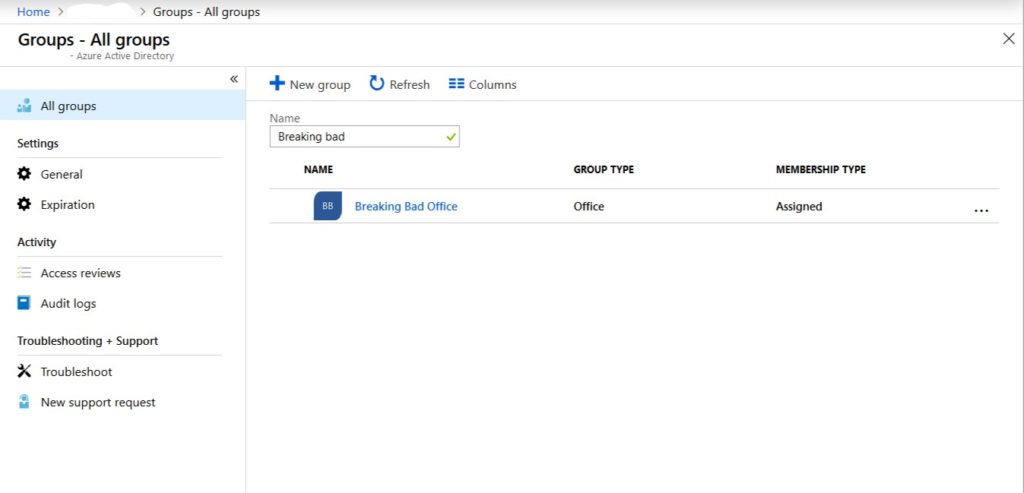
Task: Click the Office group type cell
Action: tap(588, 206)
